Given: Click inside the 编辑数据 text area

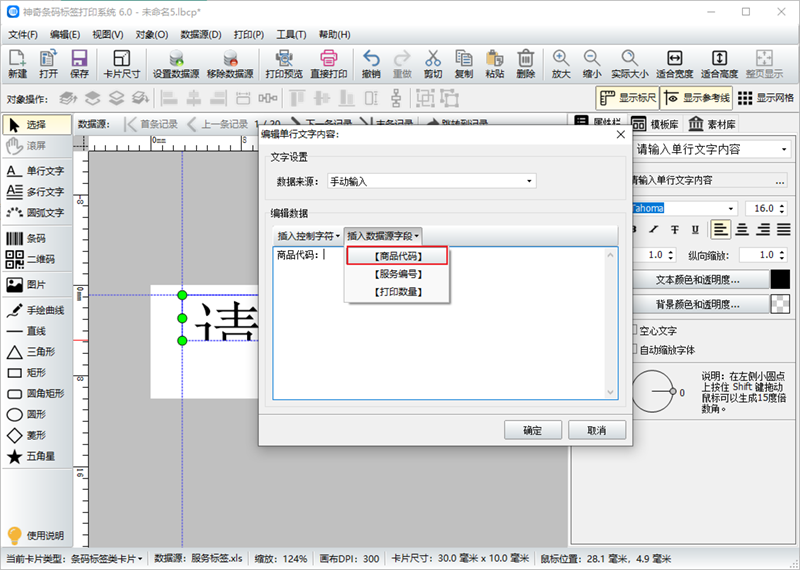Looking at the screenshot, I should 445,340.
